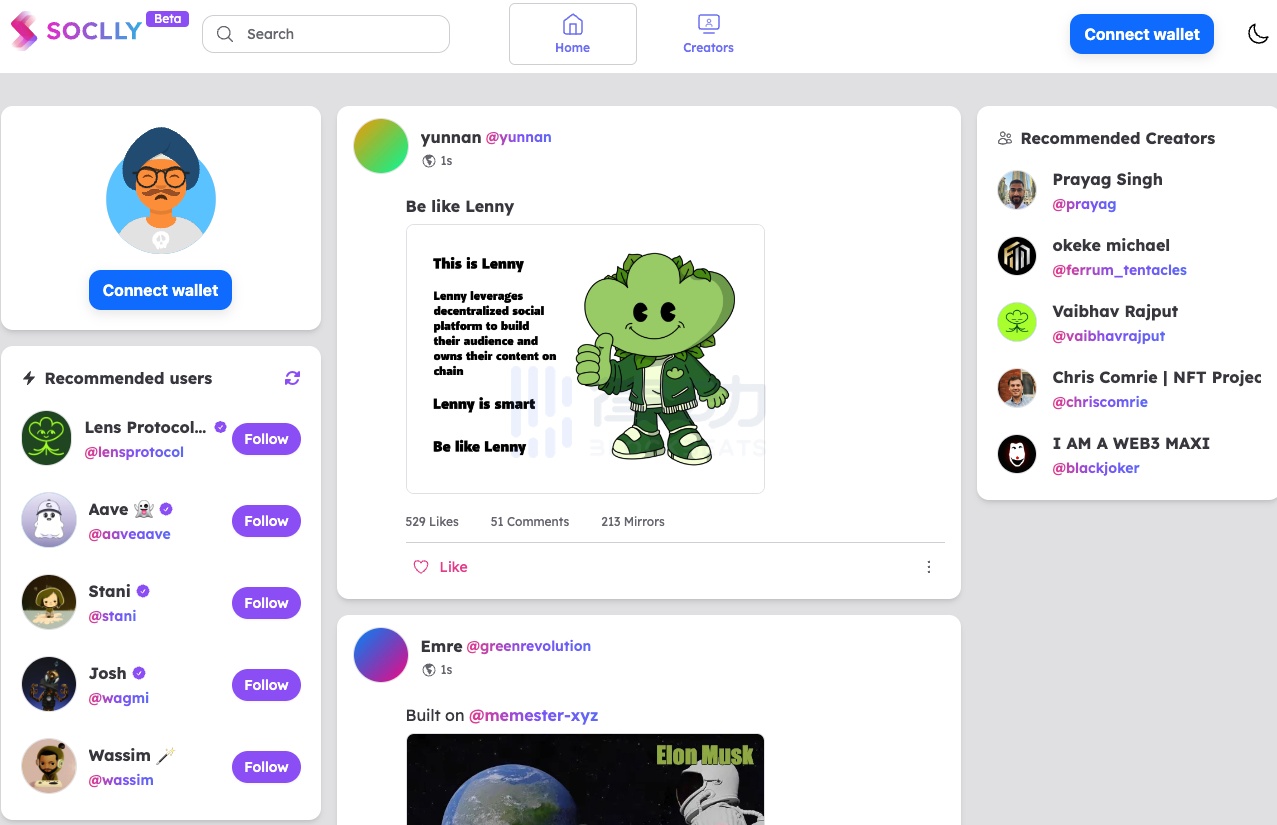1277x825 pixels.
Task: Toggle dark mode with moon icon
Action: (1258, 34)
